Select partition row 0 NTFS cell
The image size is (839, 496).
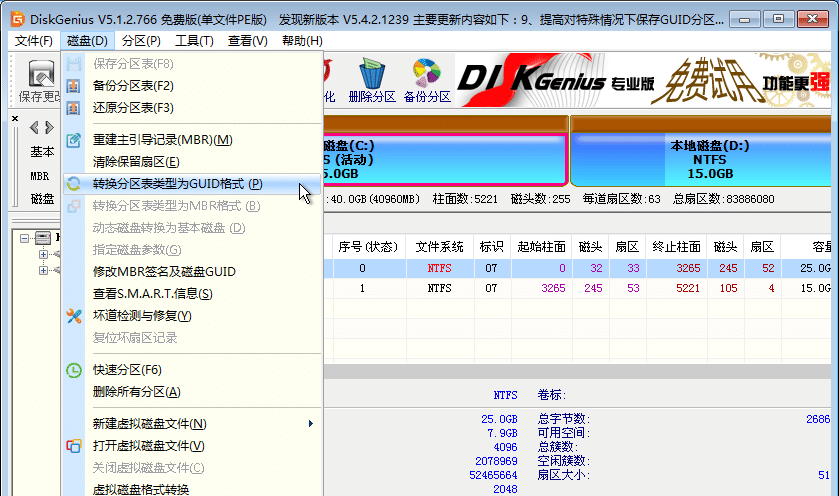pos(439,269)
